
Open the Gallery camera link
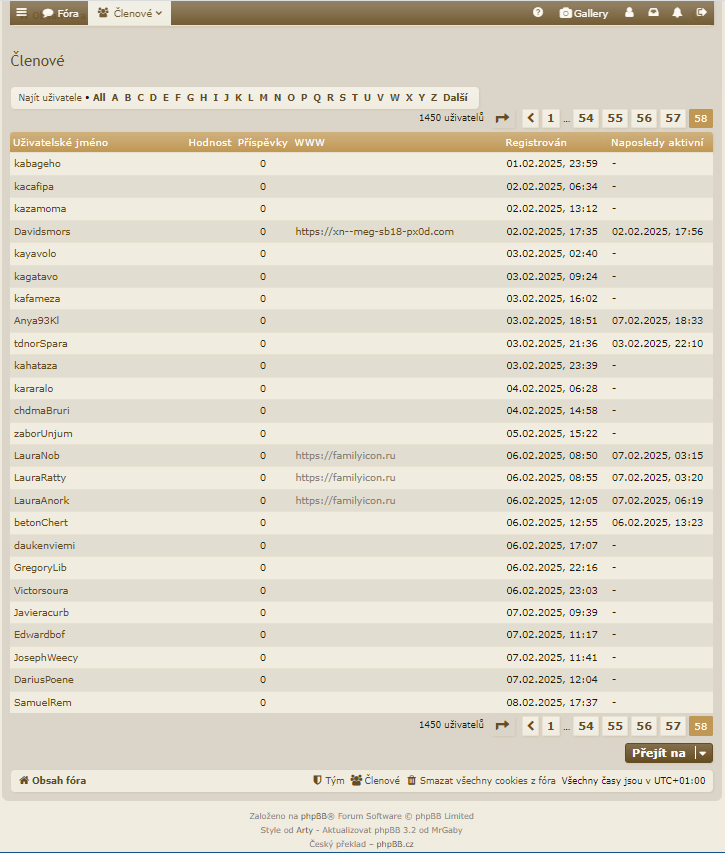tap(583, 13)
